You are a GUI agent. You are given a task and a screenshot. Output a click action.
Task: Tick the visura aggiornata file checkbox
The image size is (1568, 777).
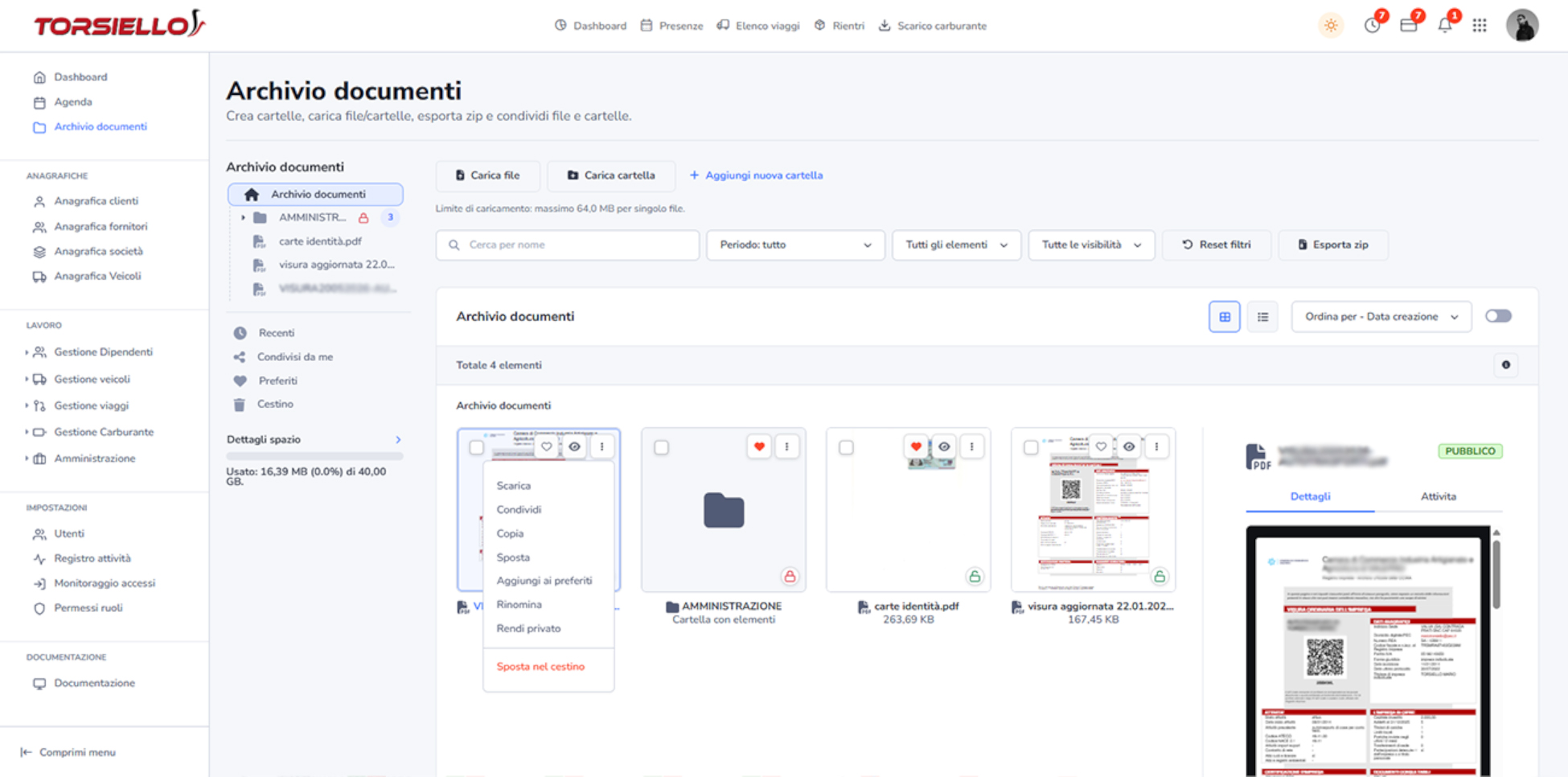(x=1031, y=447)
